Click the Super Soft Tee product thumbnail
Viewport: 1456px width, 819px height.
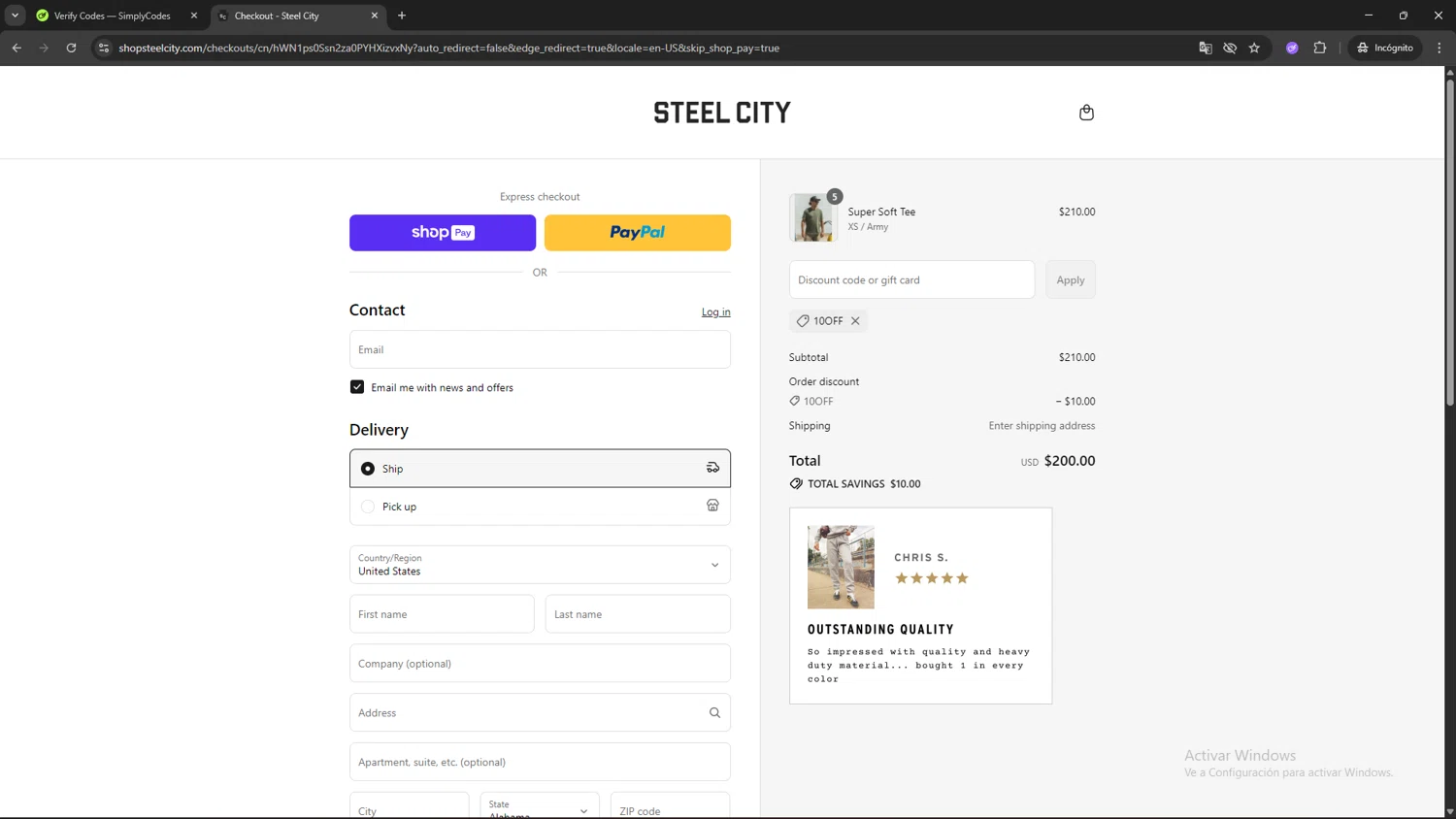[812, 217]
